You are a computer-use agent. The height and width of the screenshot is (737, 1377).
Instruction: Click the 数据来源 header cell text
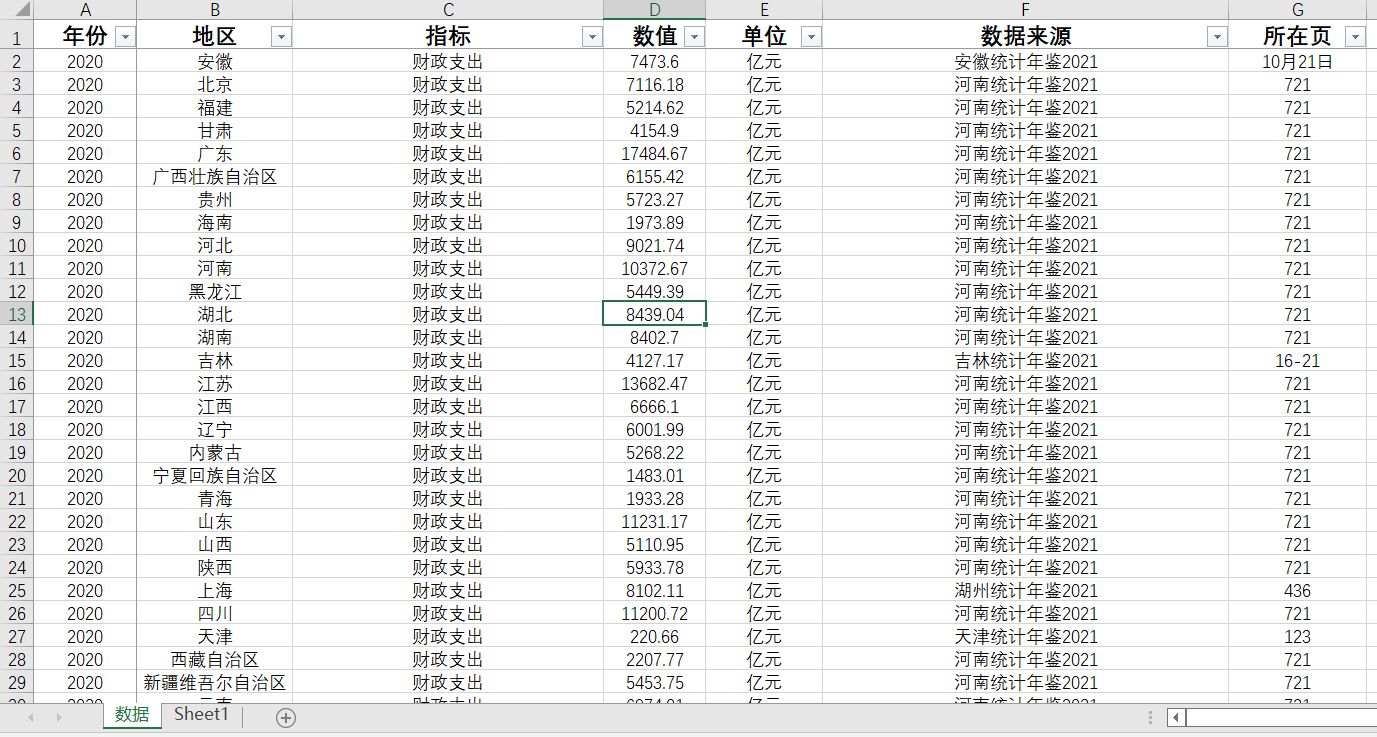pyautogui.click(x=1026, y=36)
